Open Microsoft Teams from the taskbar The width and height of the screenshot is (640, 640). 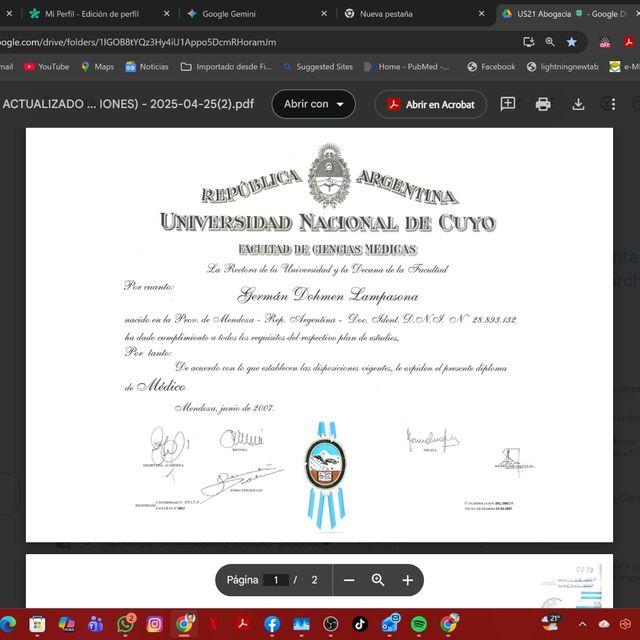[96, 624]
